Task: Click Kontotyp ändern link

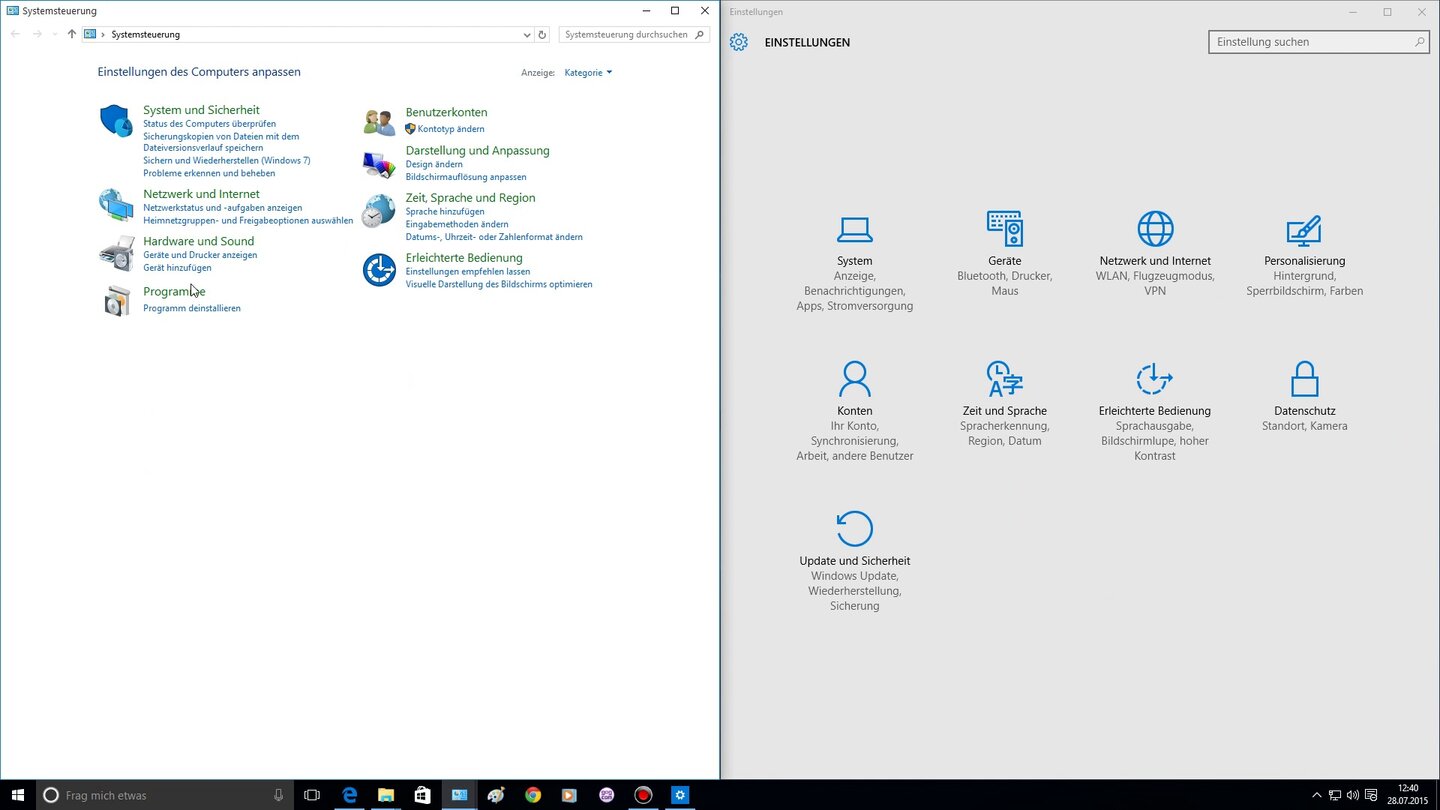Action: point(451,129)
